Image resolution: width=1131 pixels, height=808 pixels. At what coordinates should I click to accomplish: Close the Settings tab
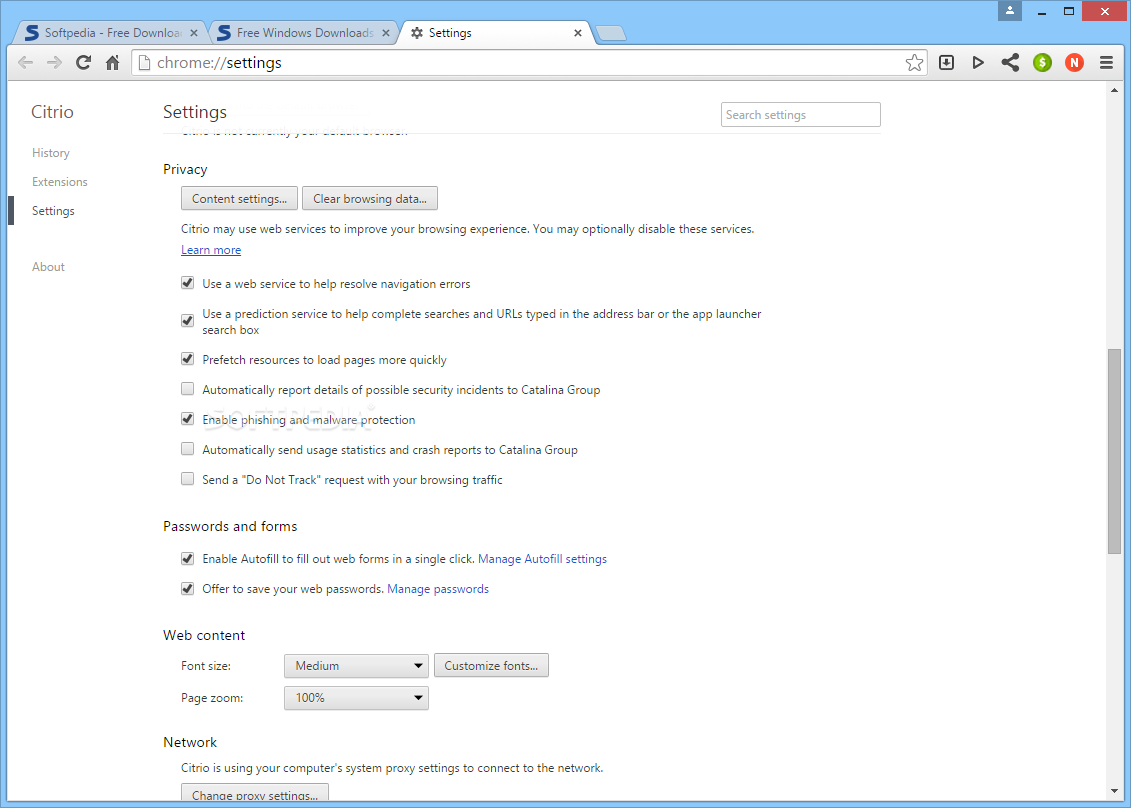click(578, 33)
